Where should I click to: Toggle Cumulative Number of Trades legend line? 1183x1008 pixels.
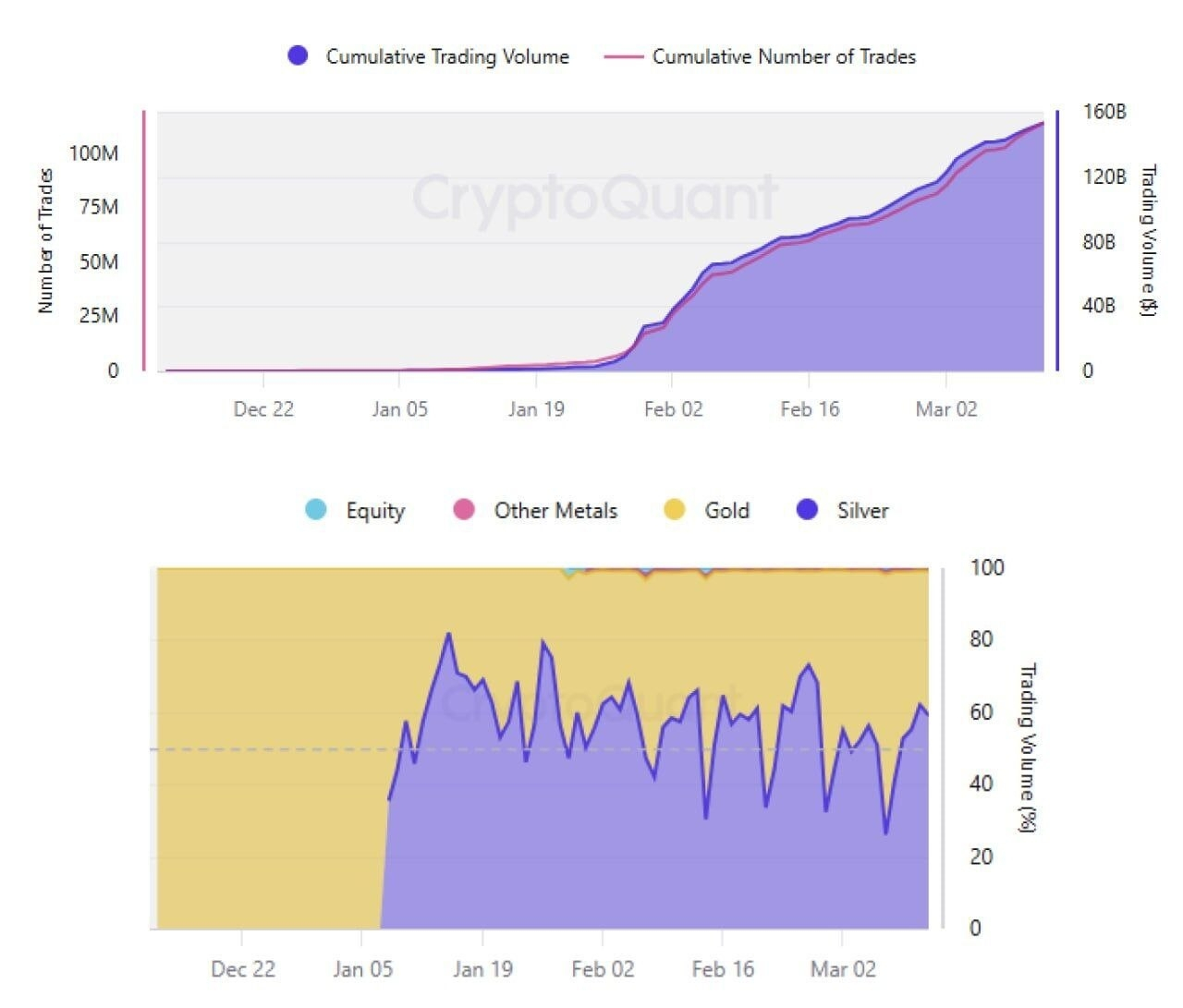tap(624, 56)
